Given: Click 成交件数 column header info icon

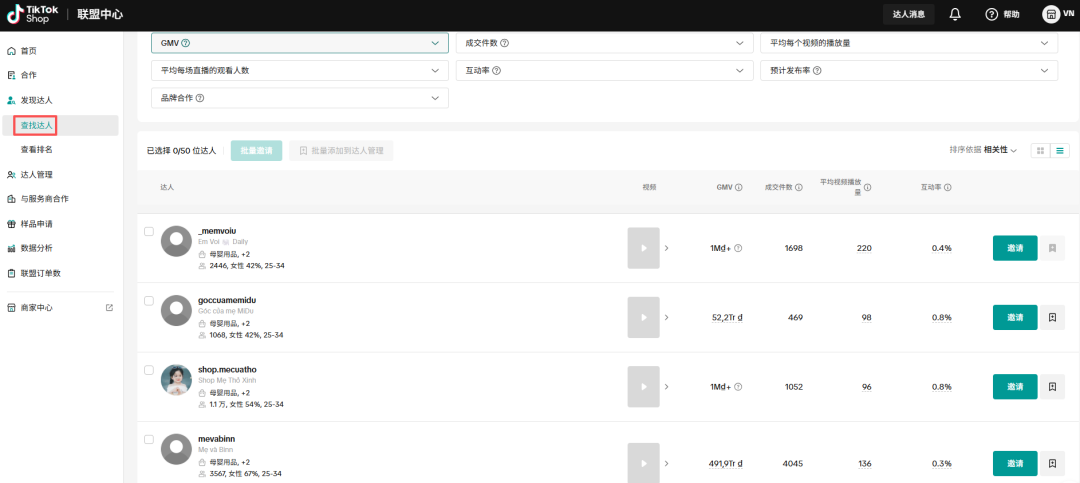Looking at the screenshot, I should point(799,187).
